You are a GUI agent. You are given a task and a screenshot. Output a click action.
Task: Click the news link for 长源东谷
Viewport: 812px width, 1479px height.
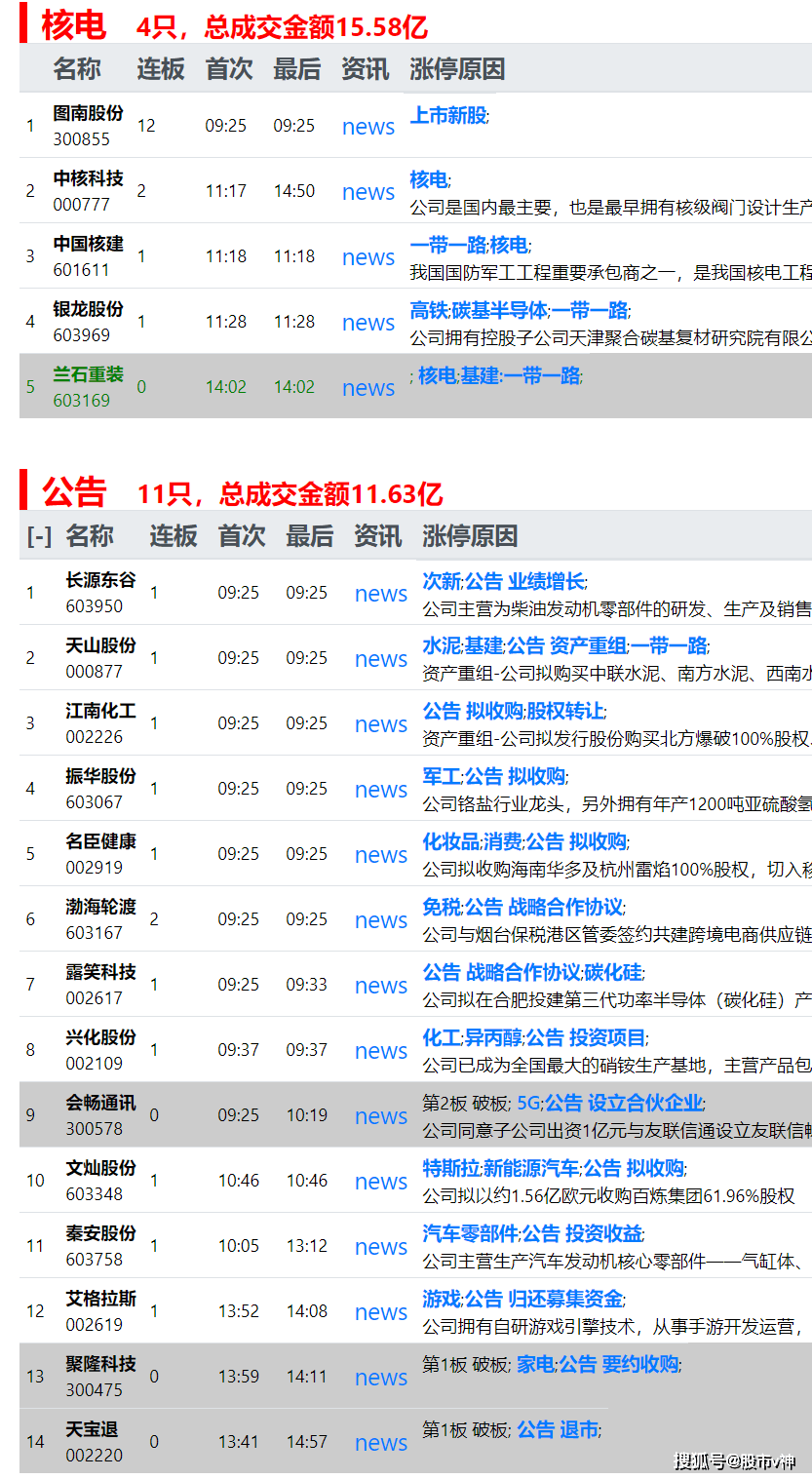tap(380, 594)
